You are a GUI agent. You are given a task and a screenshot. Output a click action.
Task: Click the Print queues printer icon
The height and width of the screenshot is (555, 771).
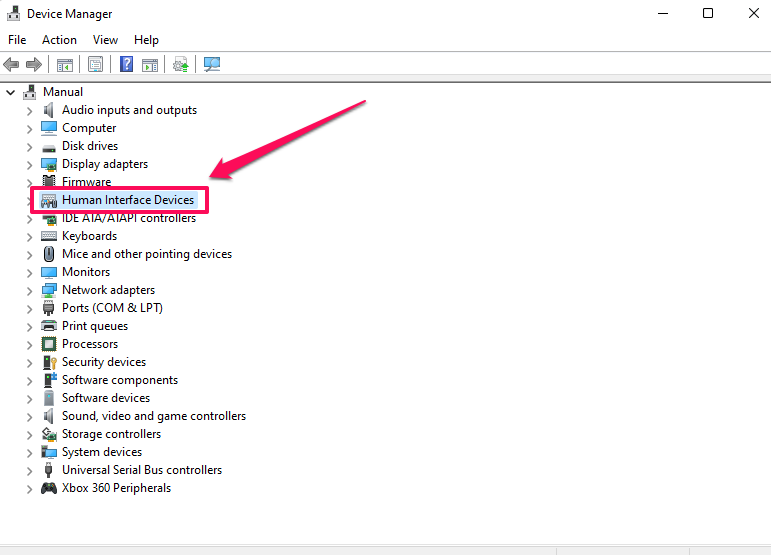(49, 326)
